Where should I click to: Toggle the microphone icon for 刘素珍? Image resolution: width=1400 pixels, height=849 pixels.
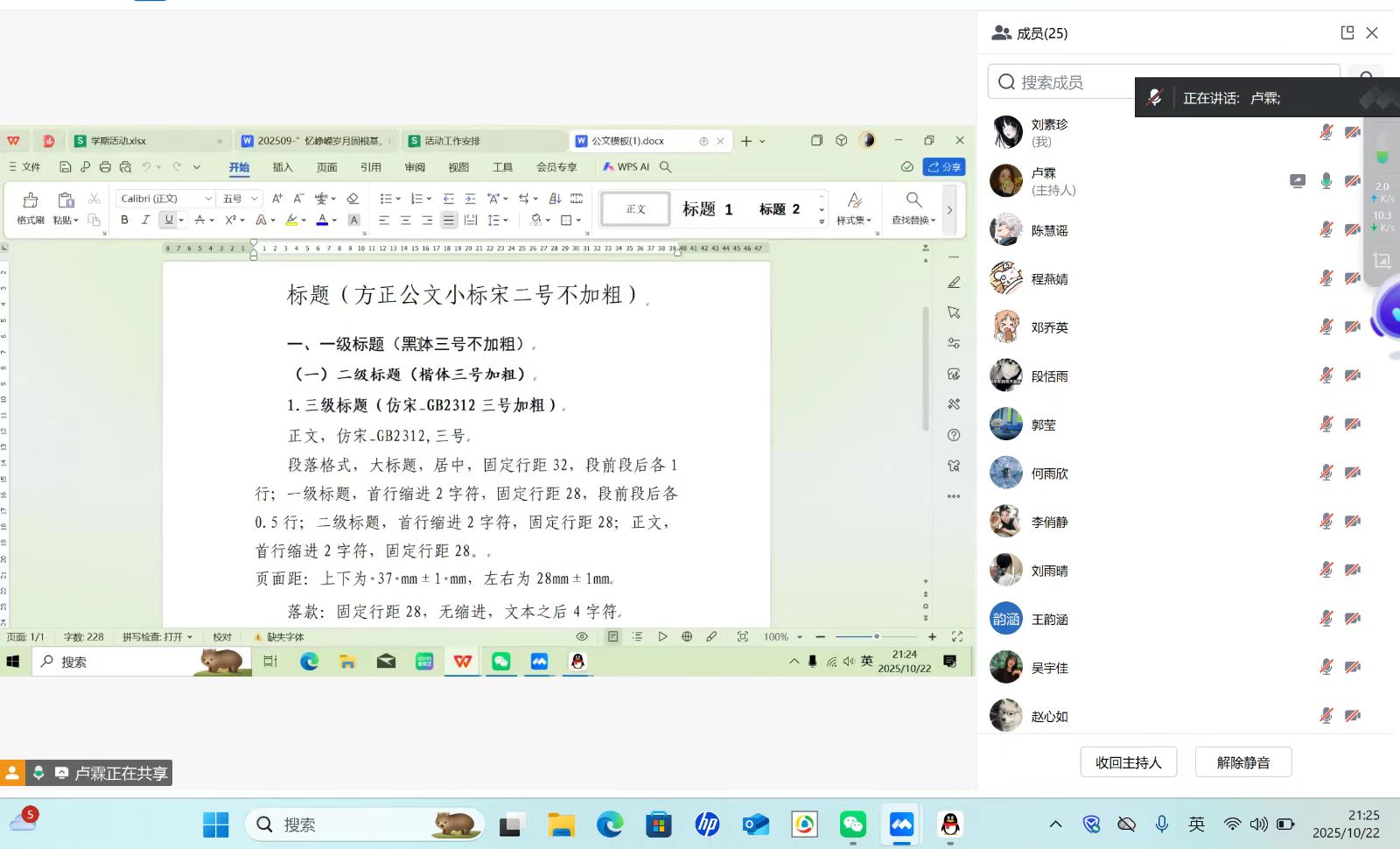(1326, 132)
